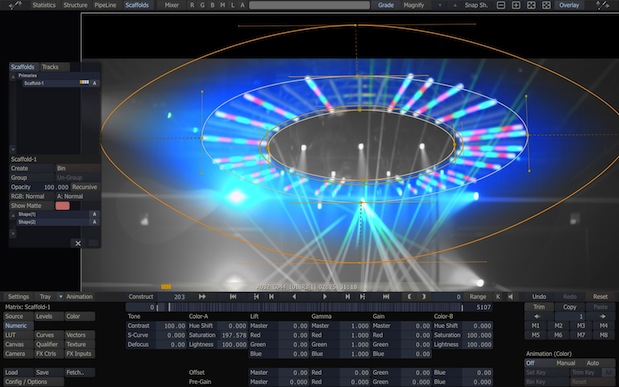This screenshot has width=619, height=387.
Task: Recall memory M1
Action: pyautogui.click(x=535, y=326)
